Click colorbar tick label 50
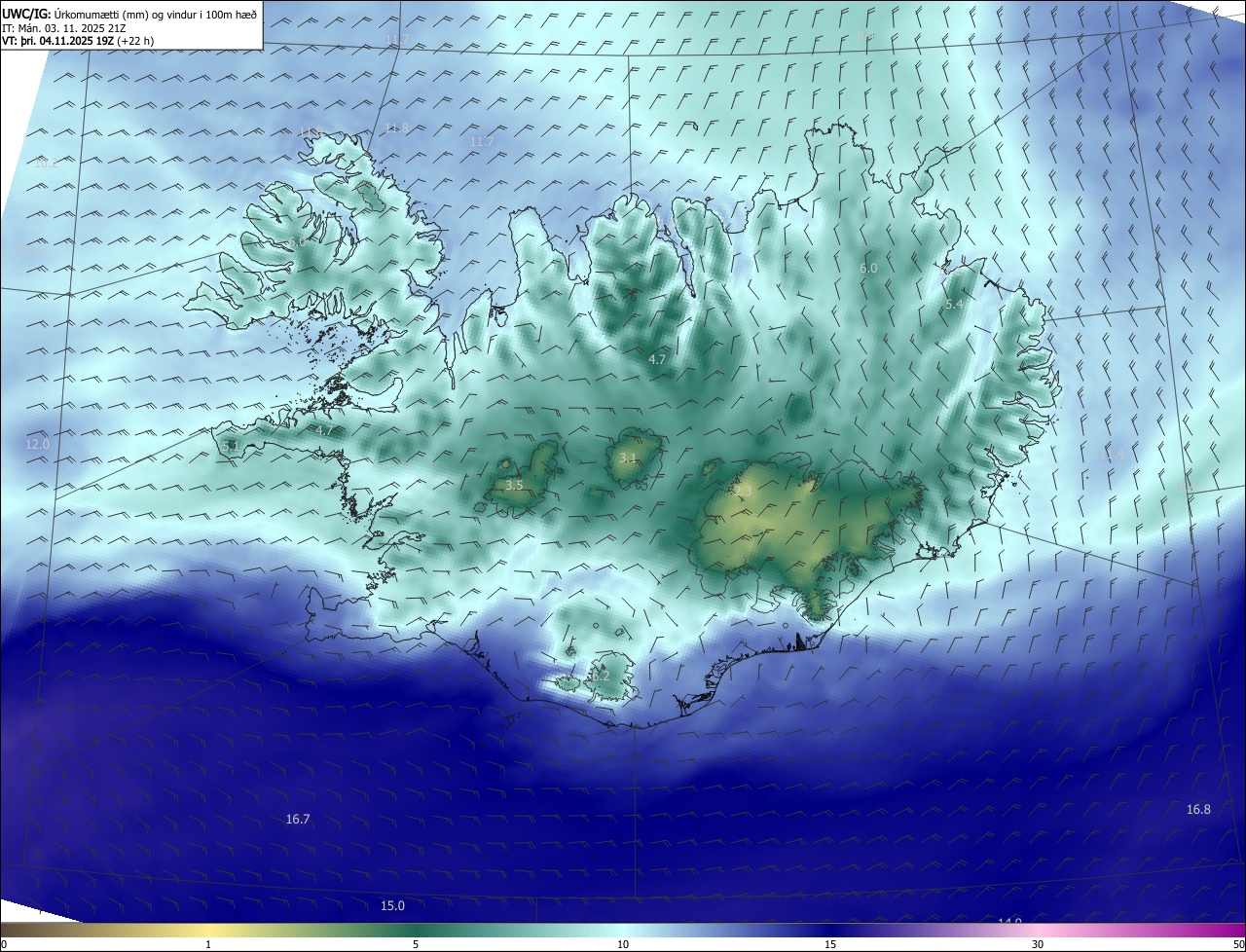Image resolution: width=1246 pixels, height=952 pixels. pyautogui.click(x=1238, y=944)
